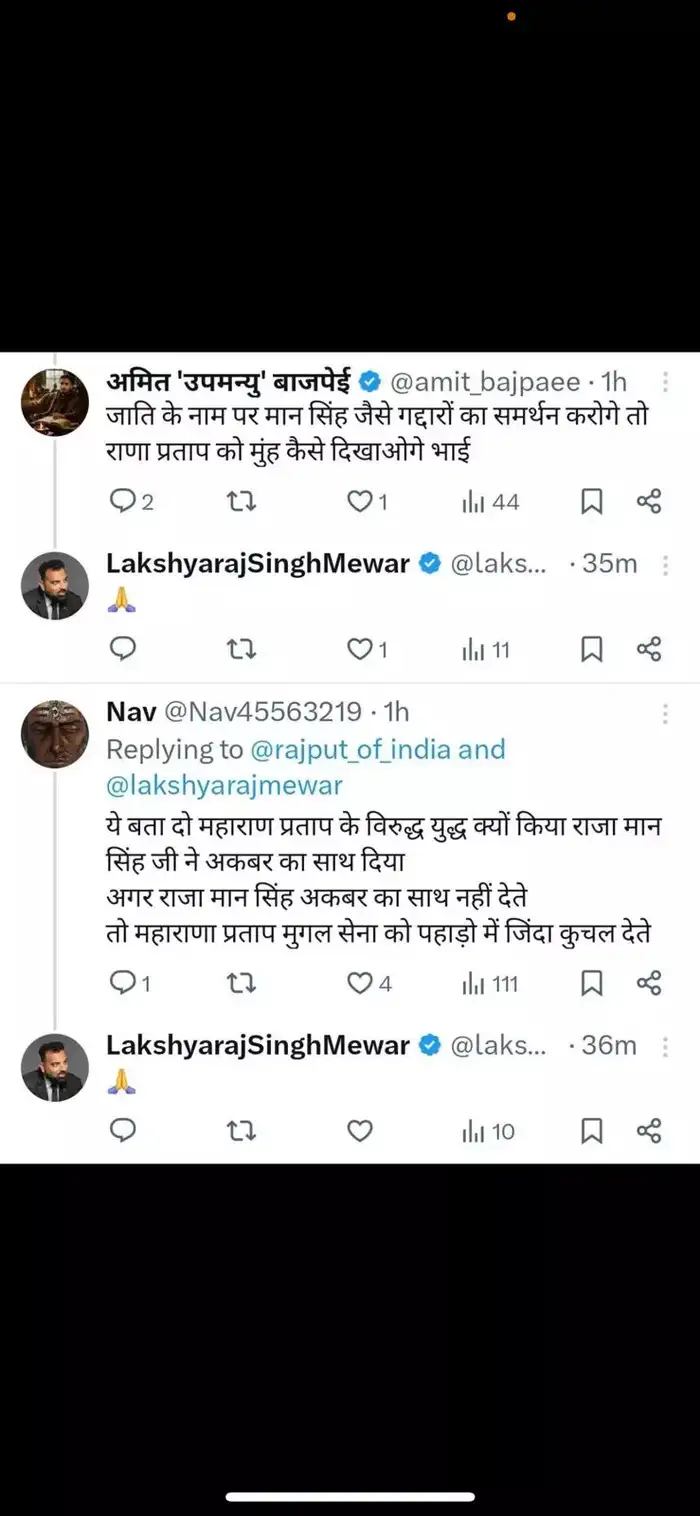Viewport: 700px width, 1516px height.
Task: Open the more options menu on Nav's tweet
Action: point(666,712)
